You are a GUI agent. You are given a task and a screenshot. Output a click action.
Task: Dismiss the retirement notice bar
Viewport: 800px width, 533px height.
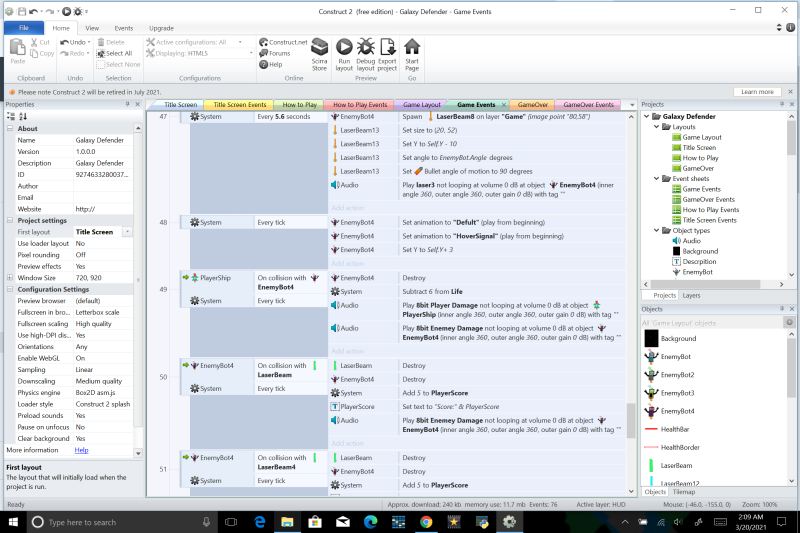790,92
